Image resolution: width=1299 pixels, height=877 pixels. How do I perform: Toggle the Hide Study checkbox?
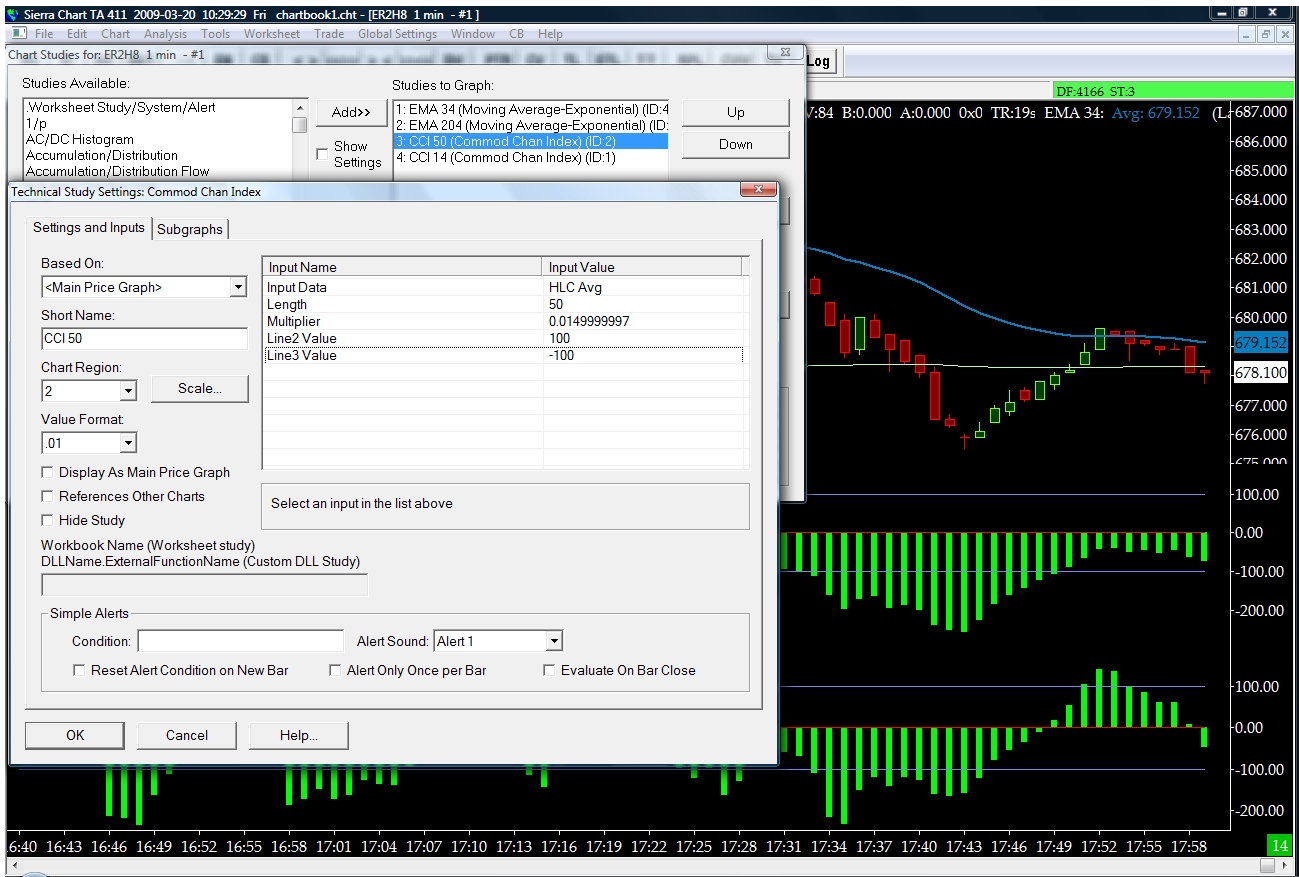(x=47, y=520)
